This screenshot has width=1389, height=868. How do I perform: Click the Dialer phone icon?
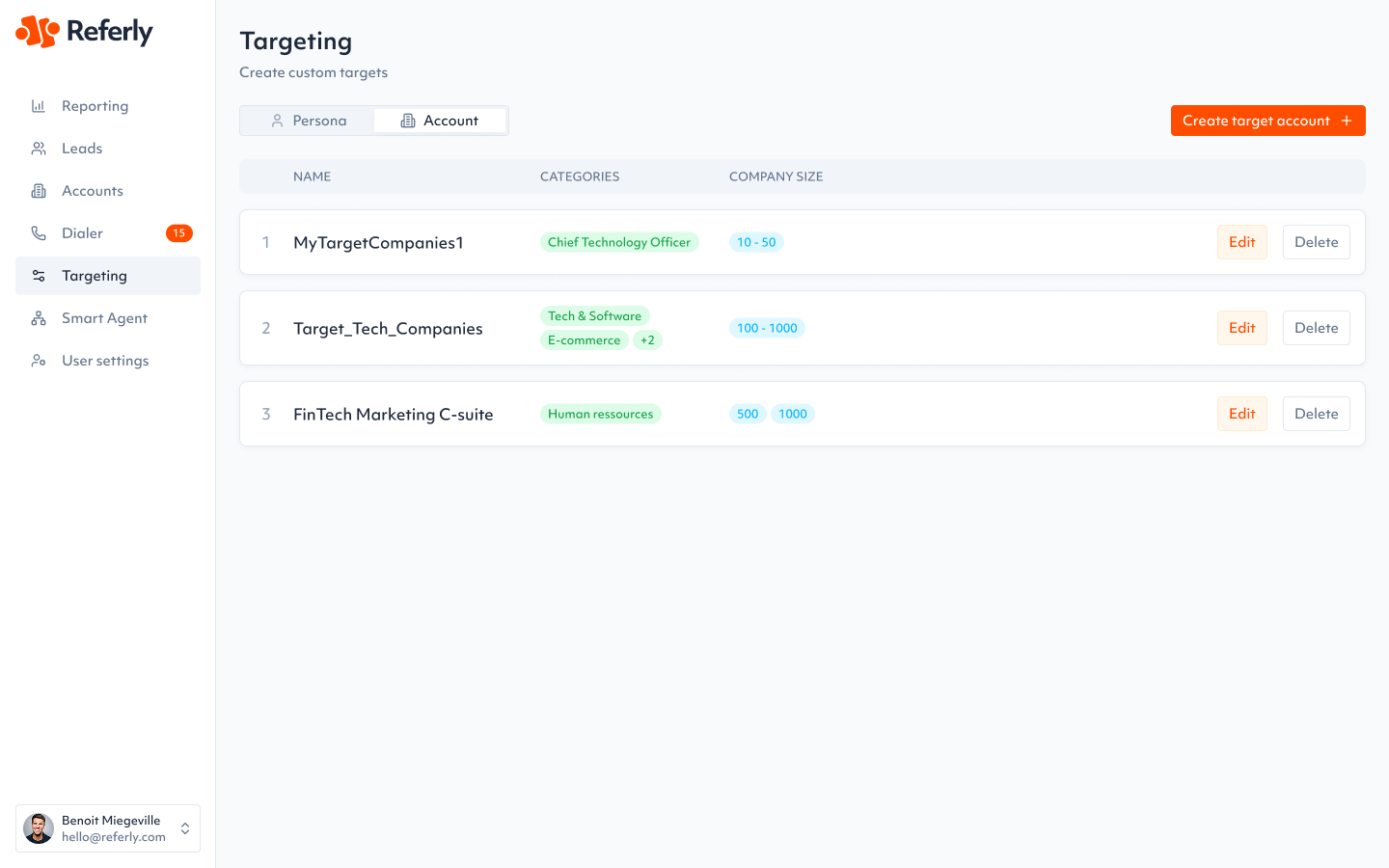coord(39,233)
